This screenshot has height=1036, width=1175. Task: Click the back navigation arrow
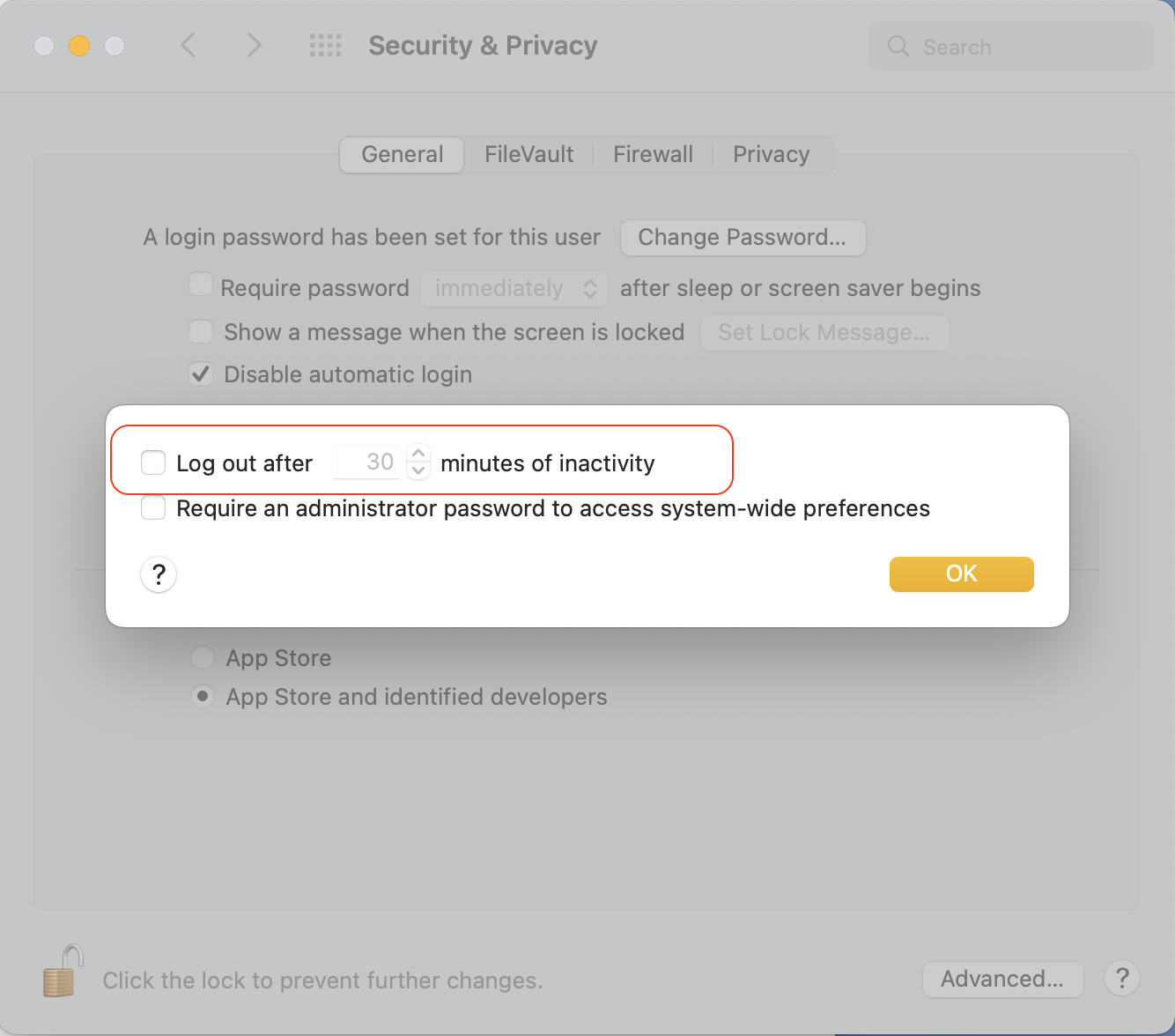[188, 45]
